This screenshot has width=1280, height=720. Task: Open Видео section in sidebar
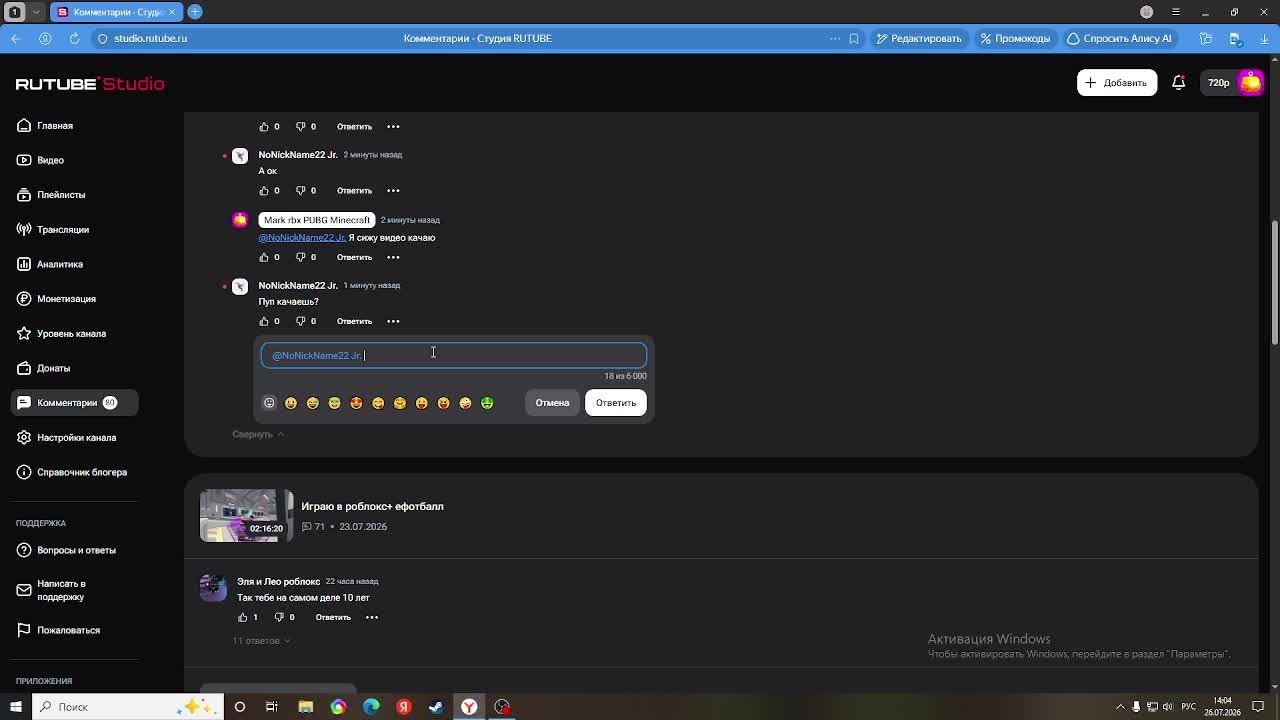(41, 160)
